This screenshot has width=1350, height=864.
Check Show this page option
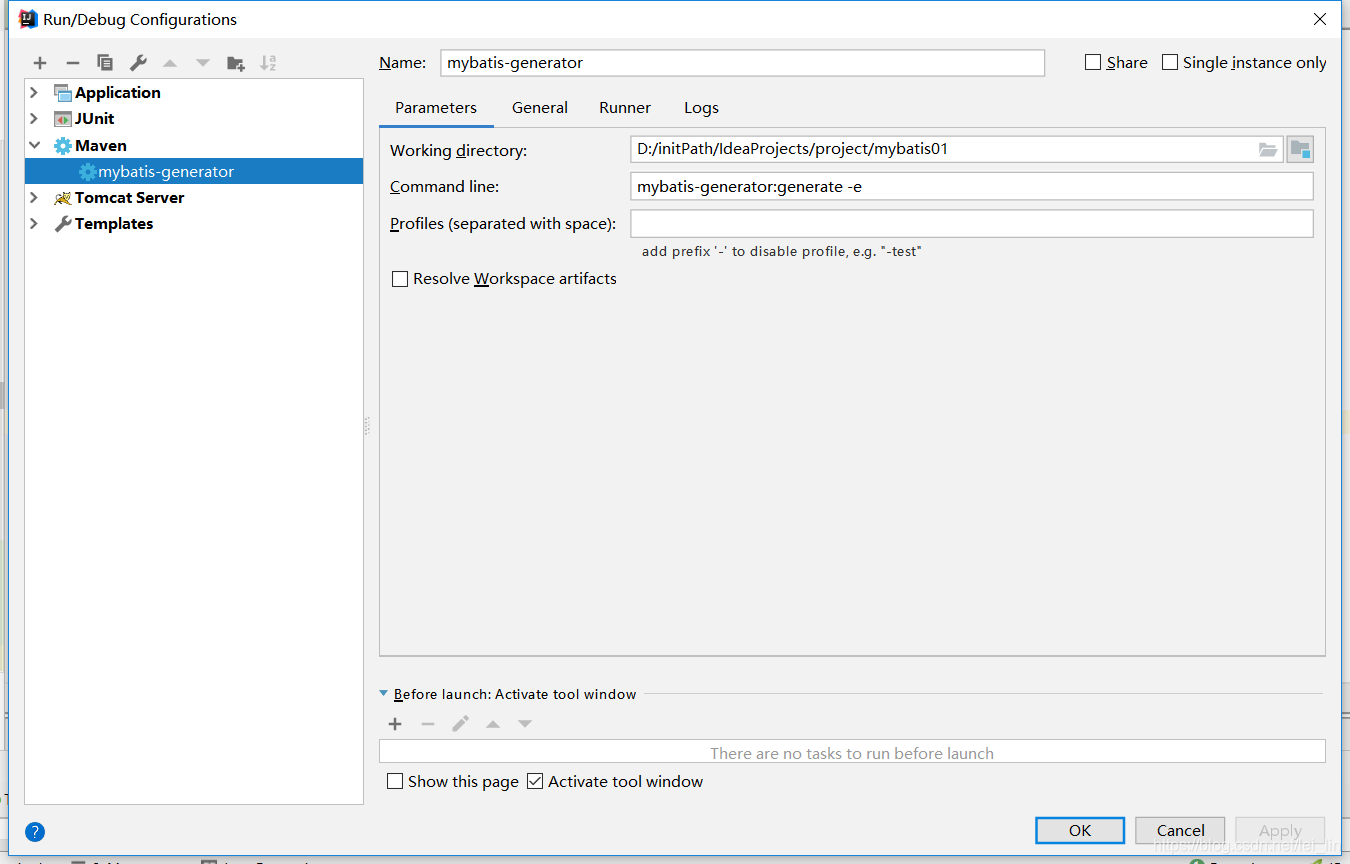click(395, 781)
